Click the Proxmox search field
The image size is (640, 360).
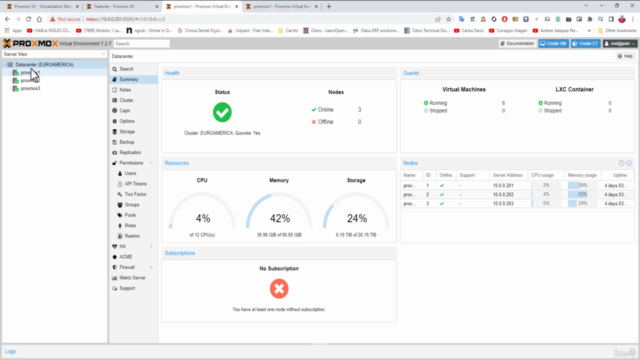[x=142, y=44]
